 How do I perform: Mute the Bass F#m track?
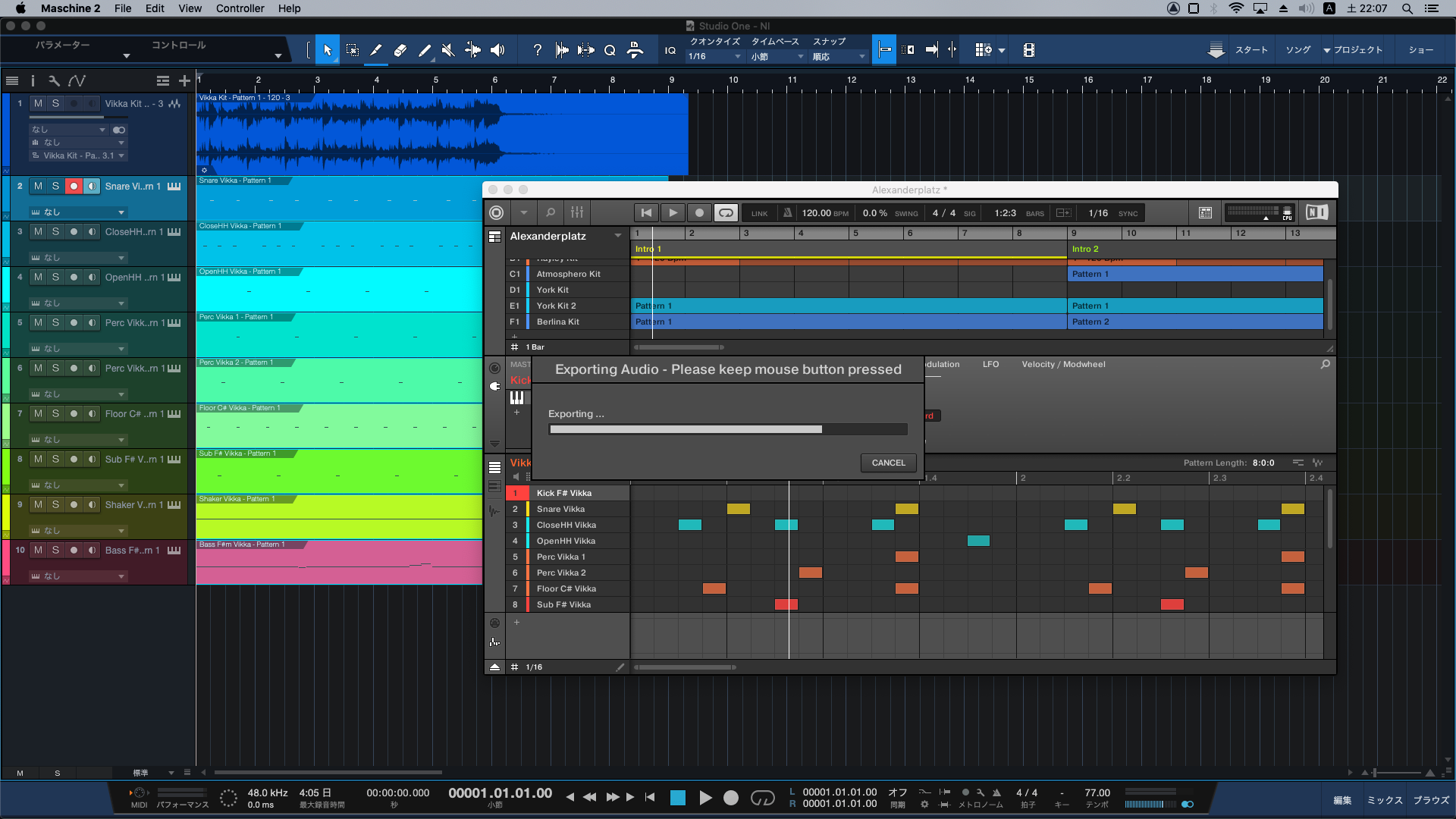38,550
